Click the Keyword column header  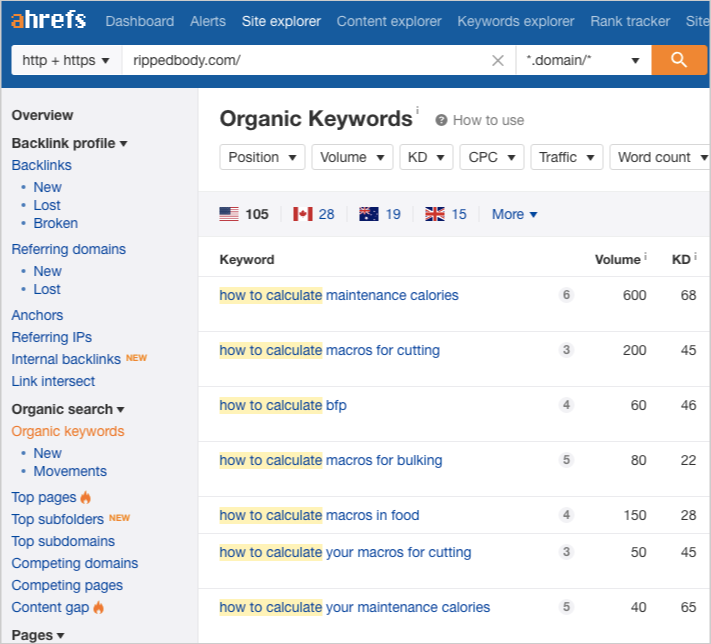click(x=247, y=259)
